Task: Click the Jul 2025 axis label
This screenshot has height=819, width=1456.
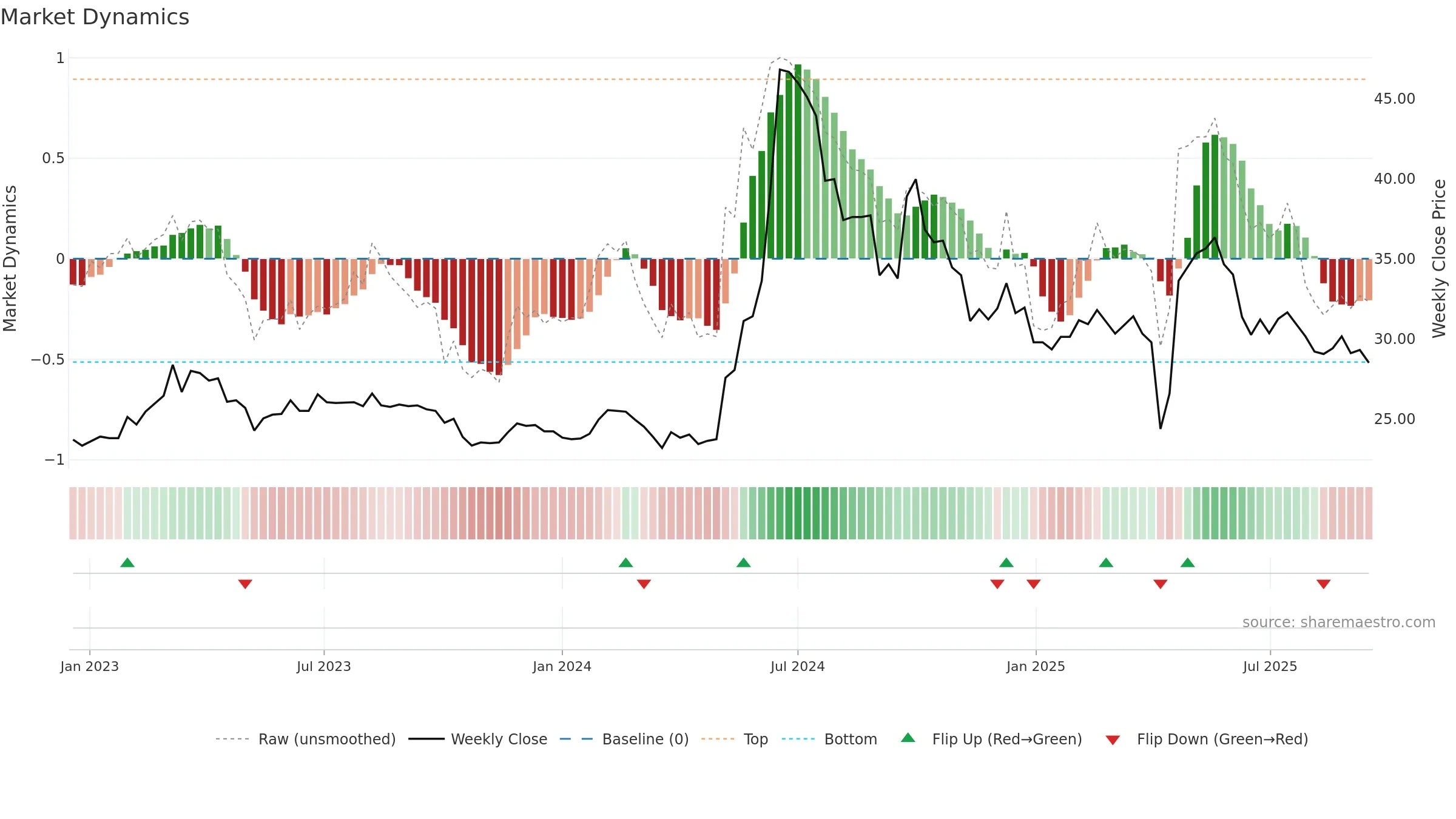Action: click(1270, 666)
